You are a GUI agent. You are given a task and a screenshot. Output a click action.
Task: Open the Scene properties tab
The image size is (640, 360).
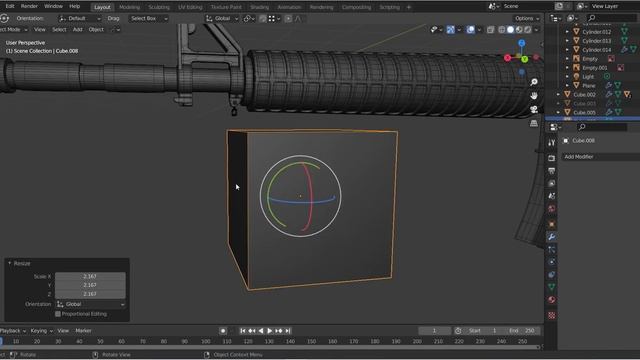click(x=551, y=196)
